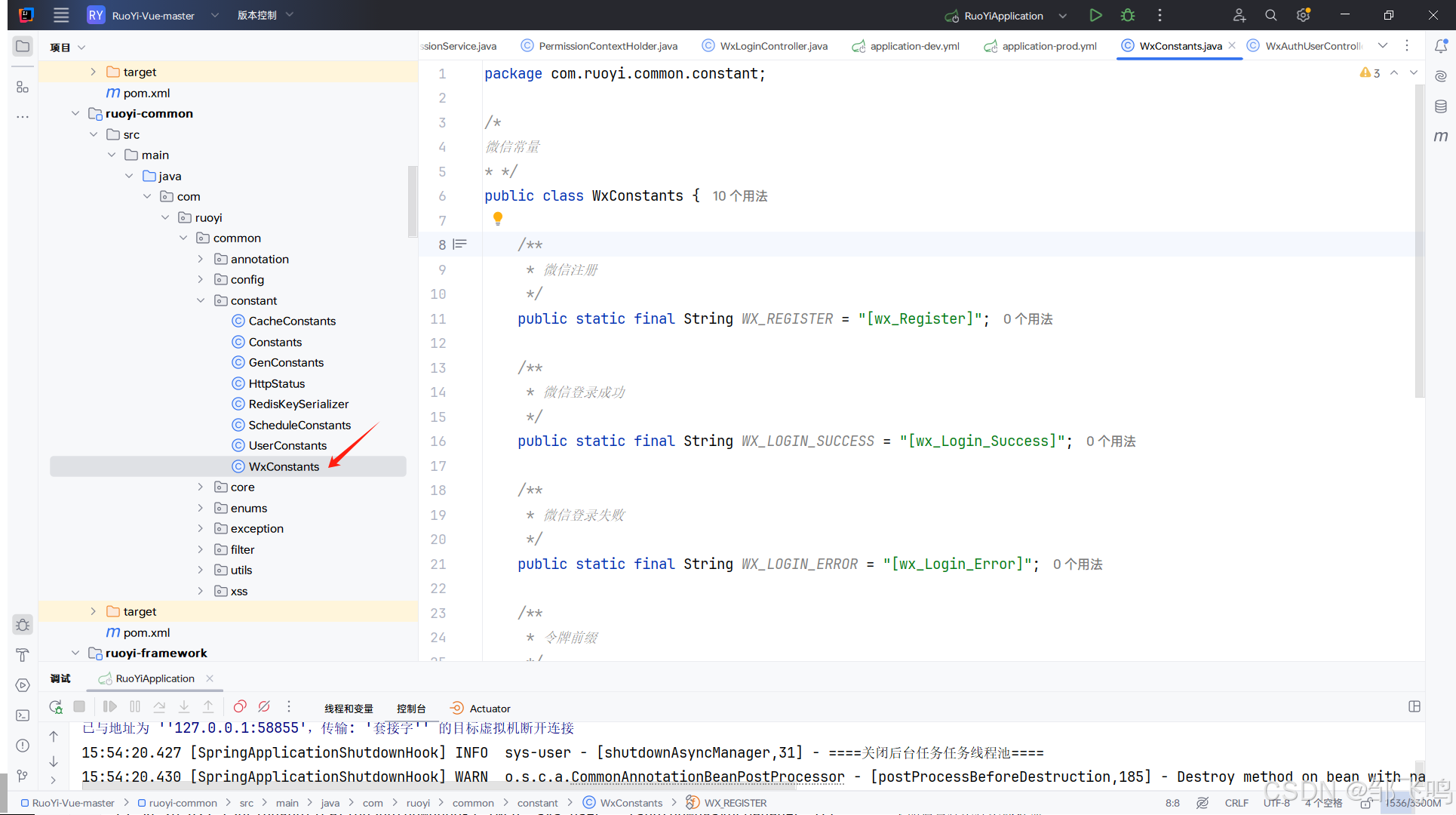Open the main hamburger menu
The image size is (1456, 815).
click(61, 15)
